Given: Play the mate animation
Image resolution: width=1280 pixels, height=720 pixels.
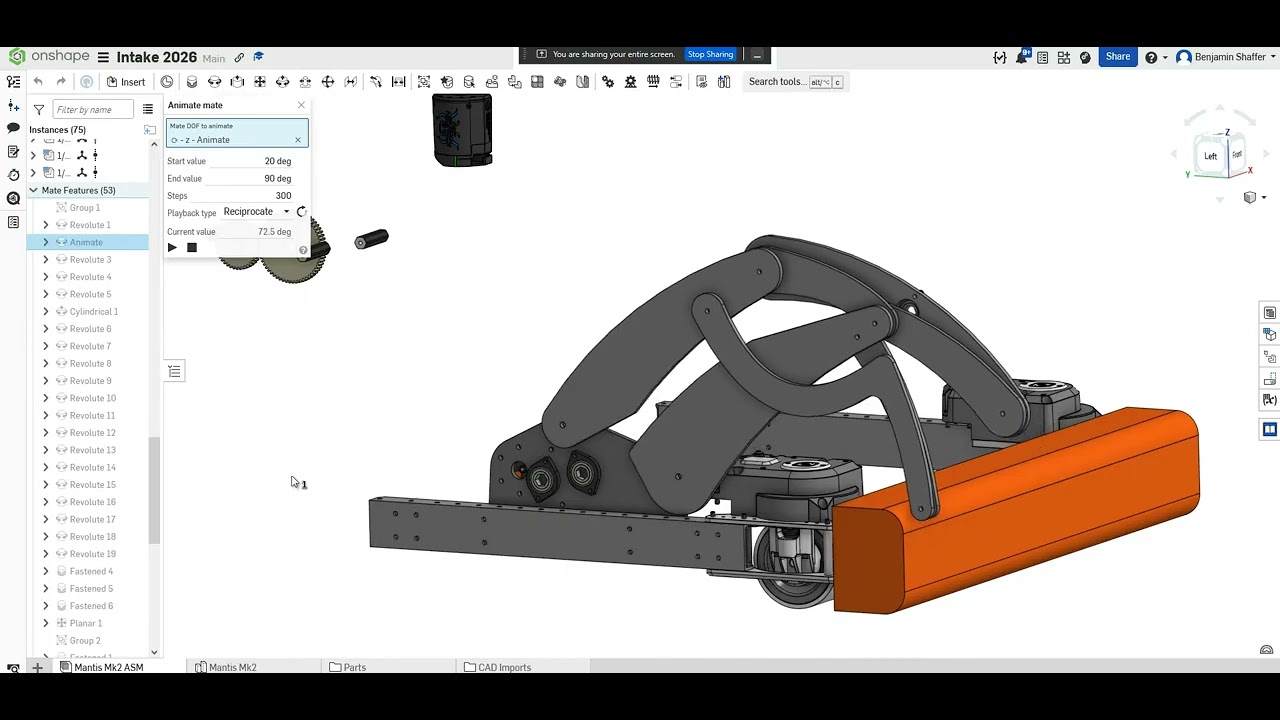Looking at the screenshot, I should (x=172, y=248).
